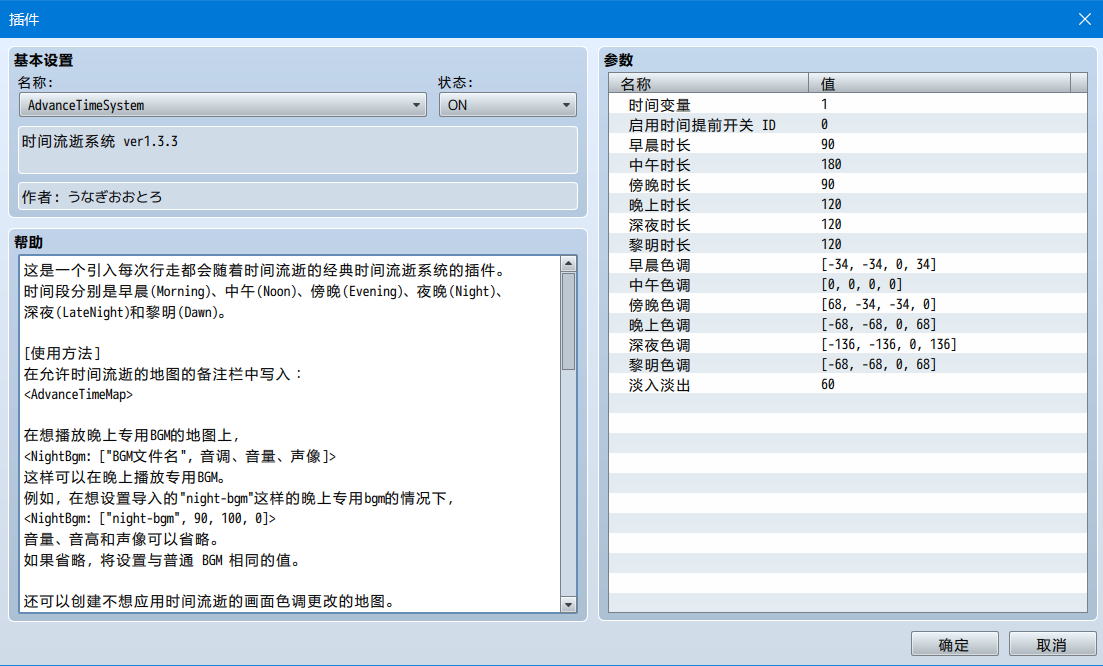Select the 晚上时长 parameter row

(848, 205)
